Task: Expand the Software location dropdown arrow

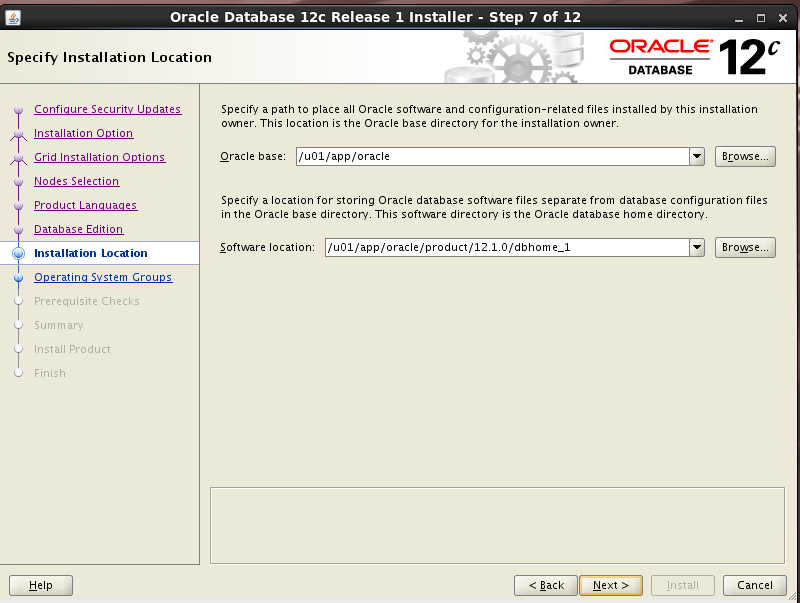Action: (x=697, y=247)
